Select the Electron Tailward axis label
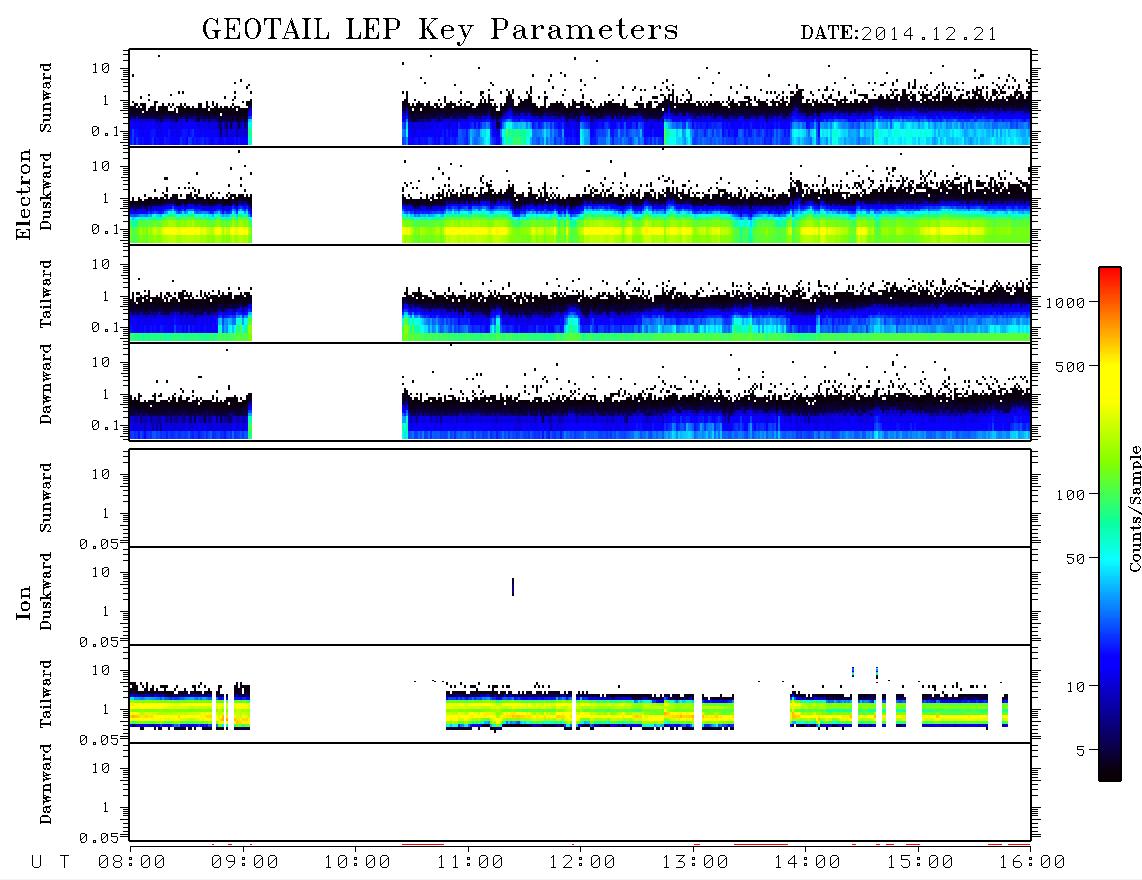The height and width of the screenshot is (880, 1142). (46, 294)
